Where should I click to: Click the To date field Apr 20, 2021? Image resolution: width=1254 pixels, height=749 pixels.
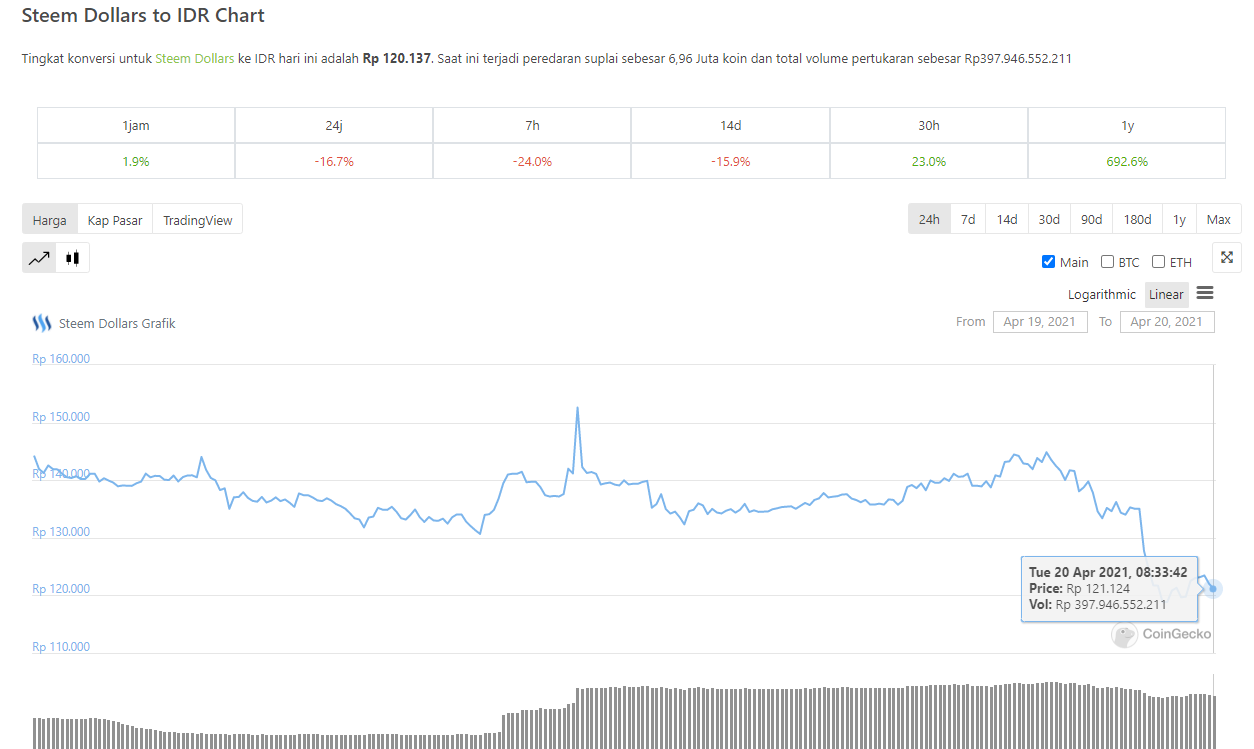click(1167, 322)
